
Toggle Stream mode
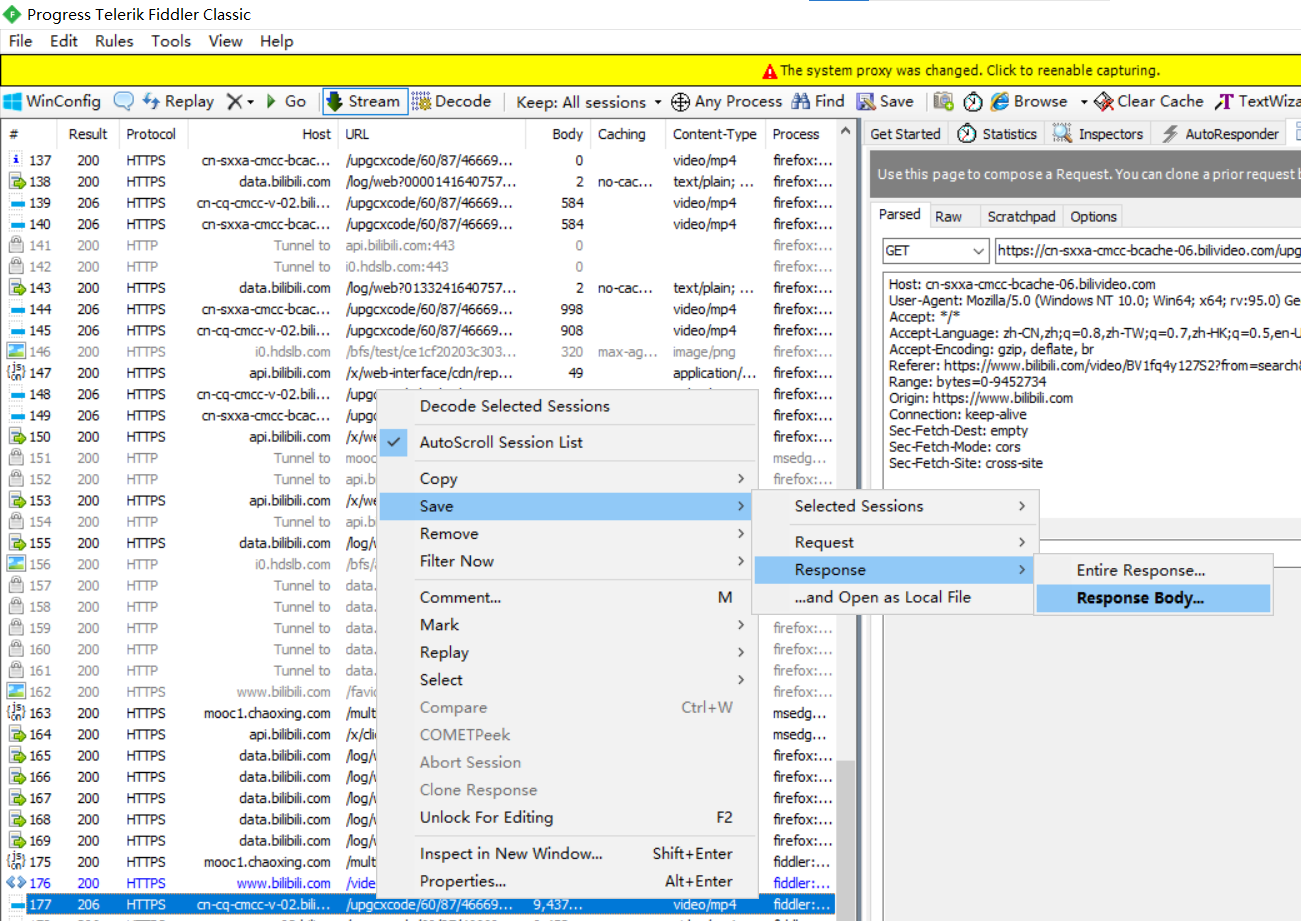click(364, 101)
